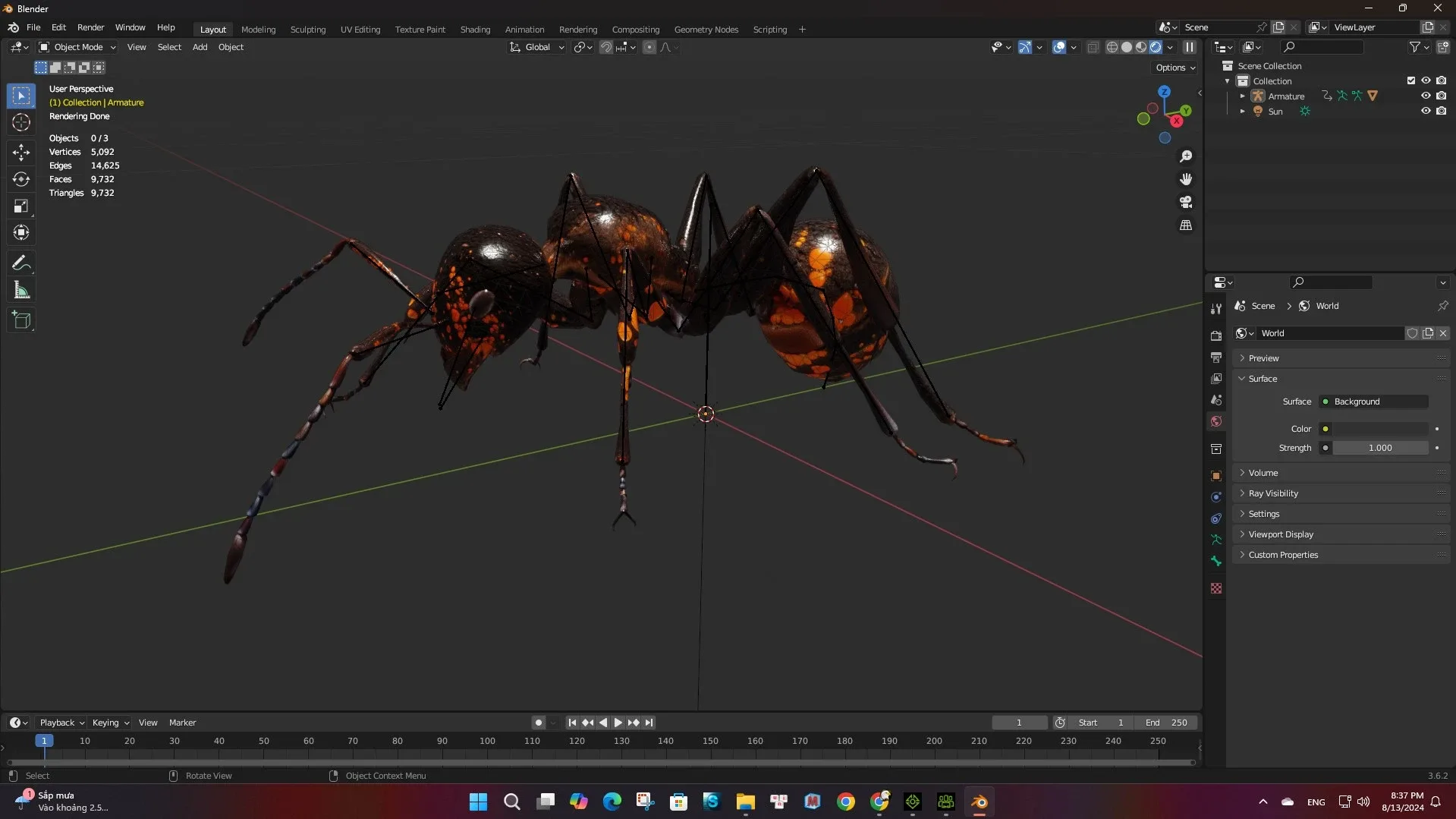
Task: Open the Blender app in Windows taskbar
Action: tap(979, 802)
